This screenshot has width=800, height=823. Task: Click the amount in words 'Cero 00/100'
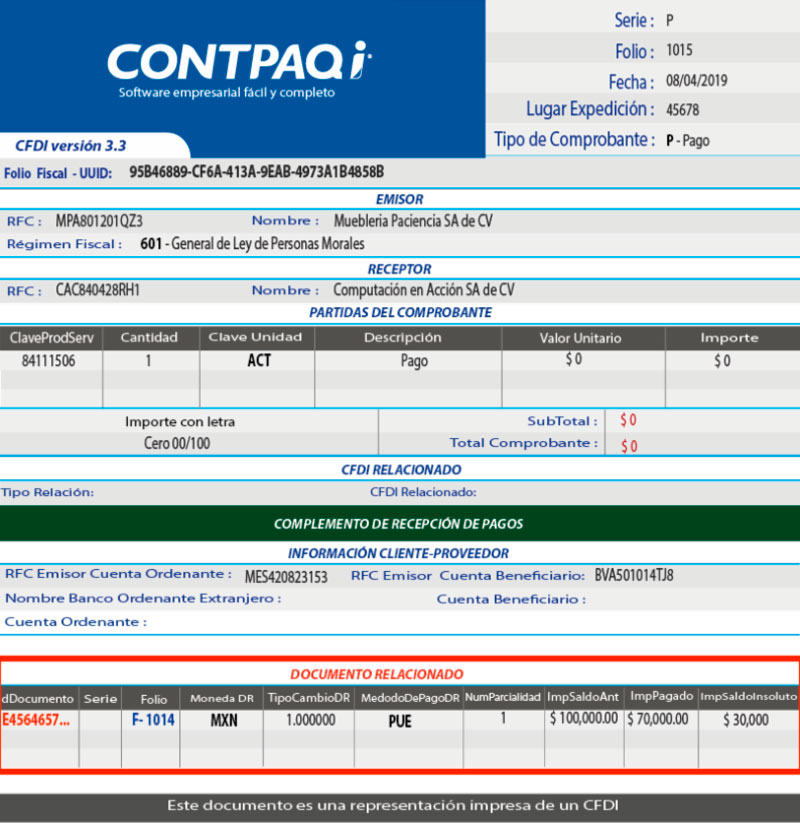point(177,444)
